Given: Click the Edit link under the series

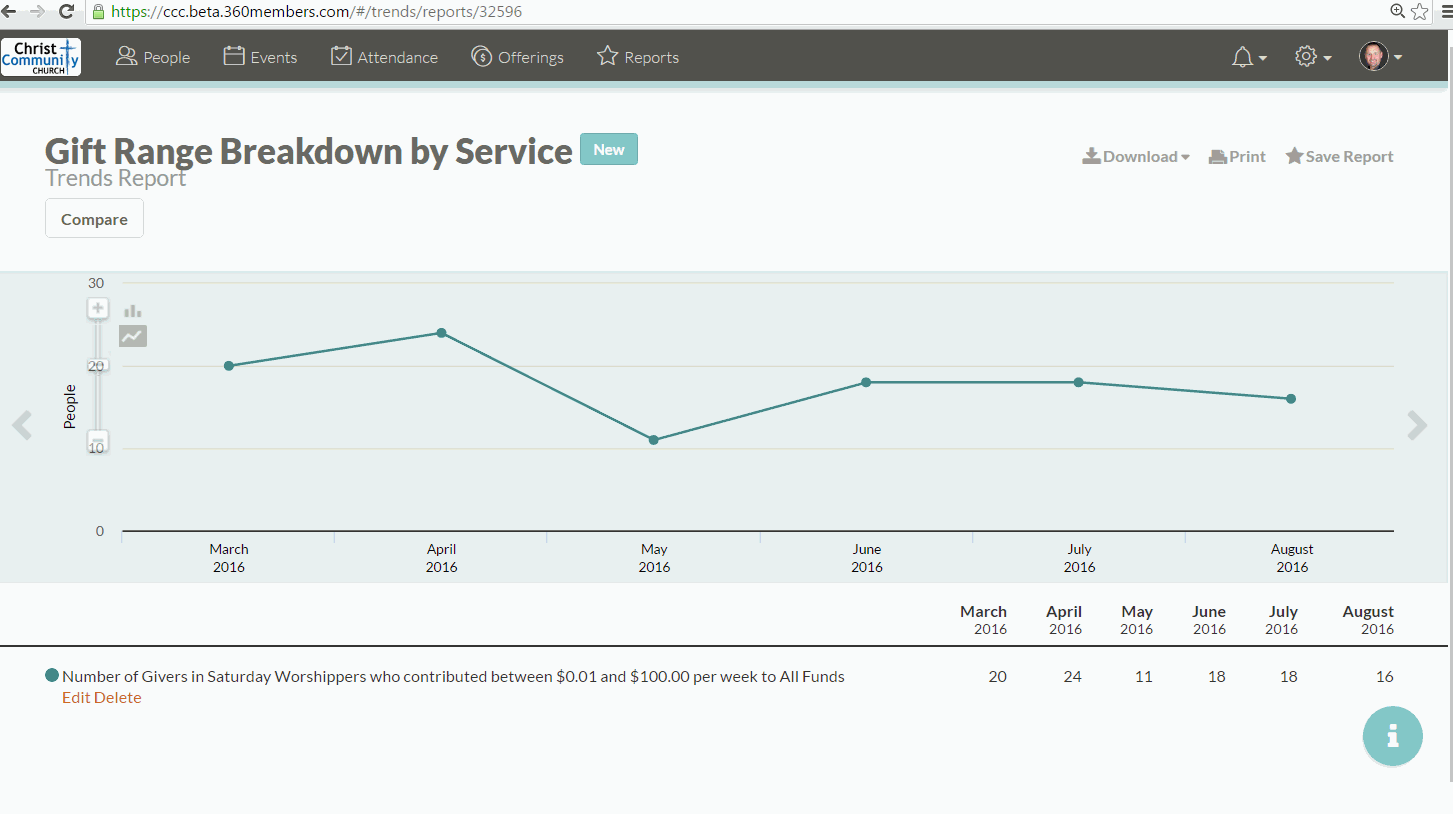Looking at the screenshot, I should [76, 698].
